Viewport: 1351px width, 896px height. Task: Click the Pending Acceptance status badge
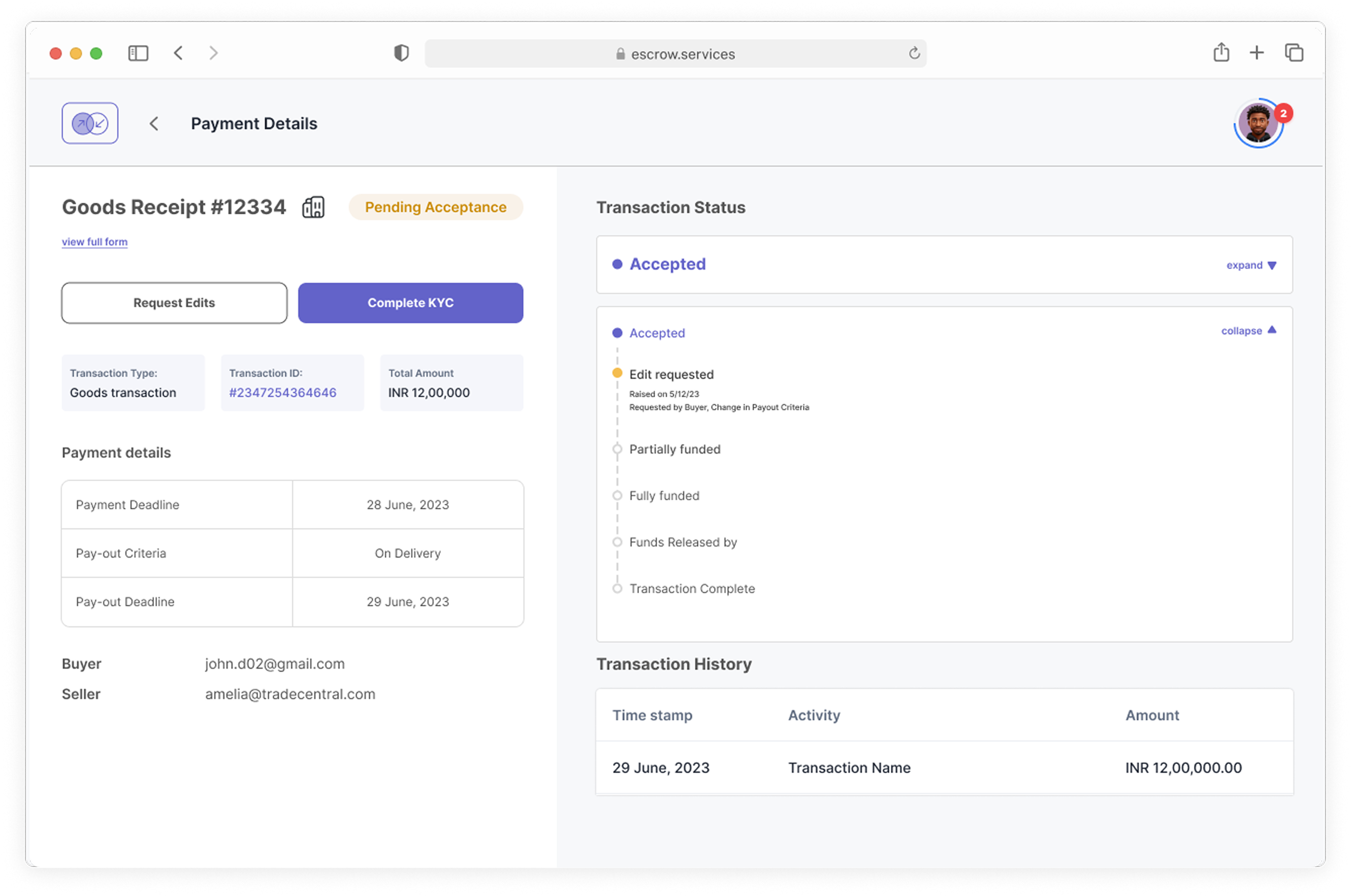click(435, 207)
